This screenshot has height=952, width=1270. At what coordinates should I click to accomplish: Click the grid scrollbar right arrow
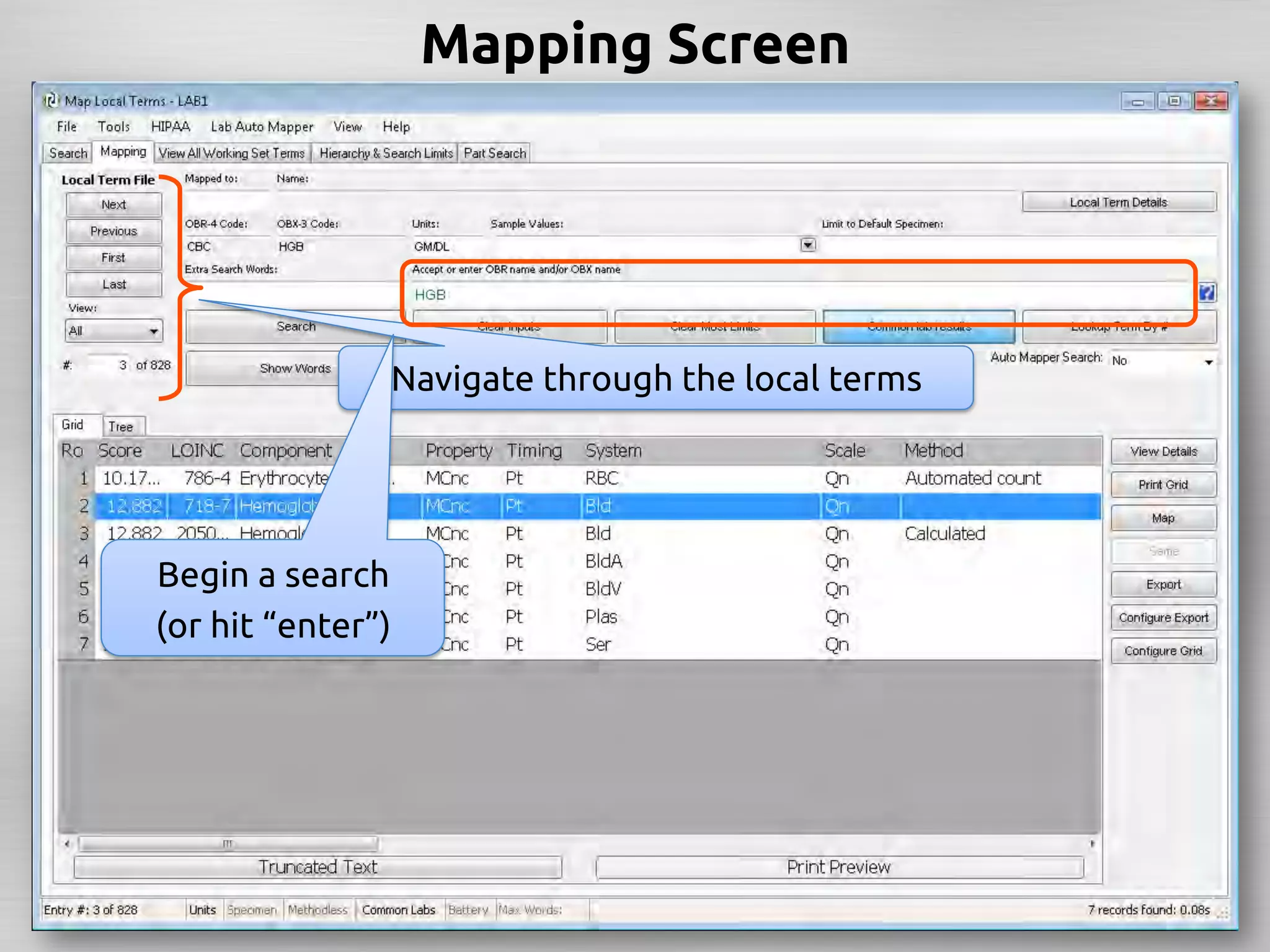click(x=1093, y=844)
